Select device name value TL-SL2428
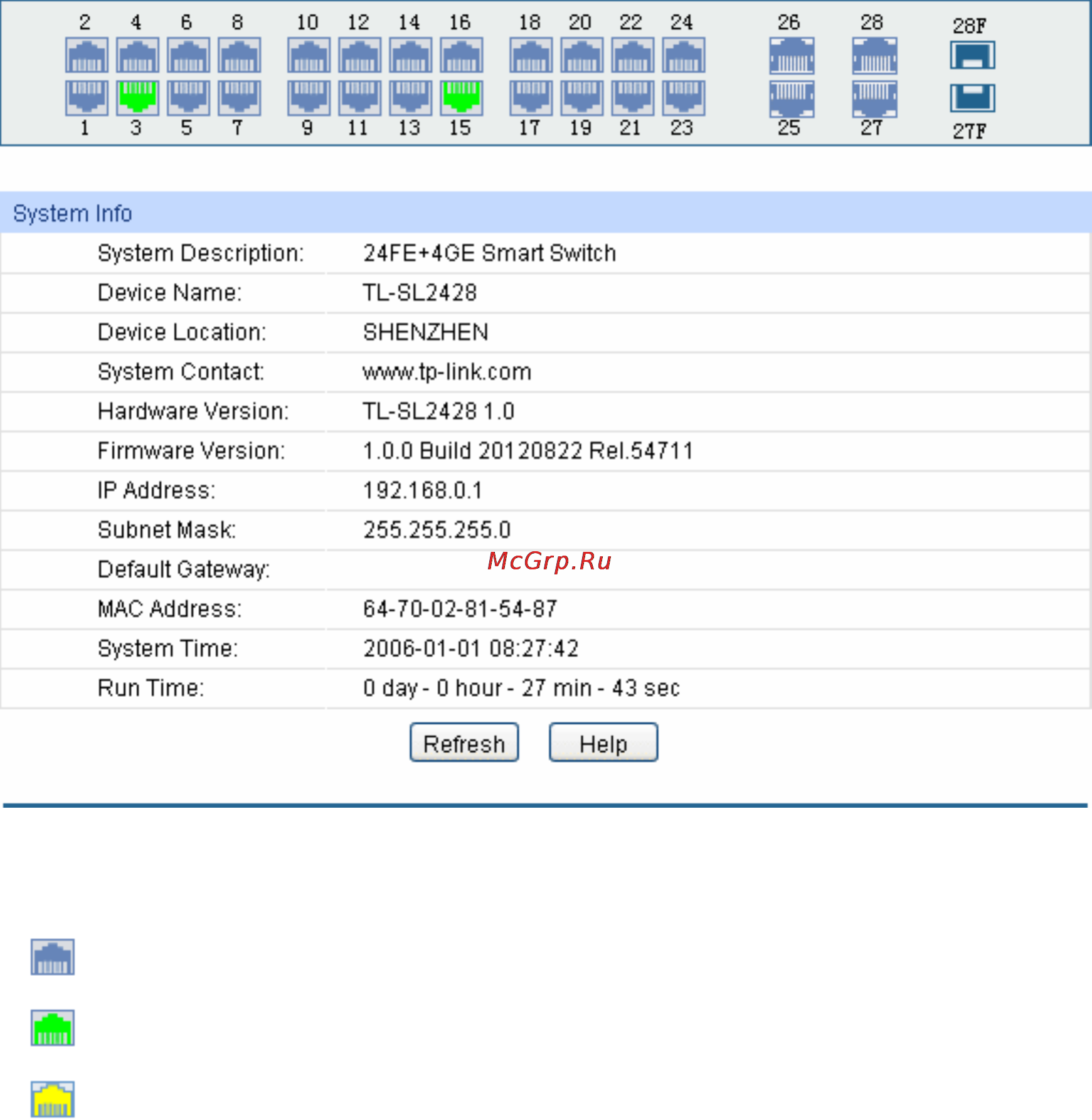This screenshot has width=1092, height=1120. click(420, 293)
